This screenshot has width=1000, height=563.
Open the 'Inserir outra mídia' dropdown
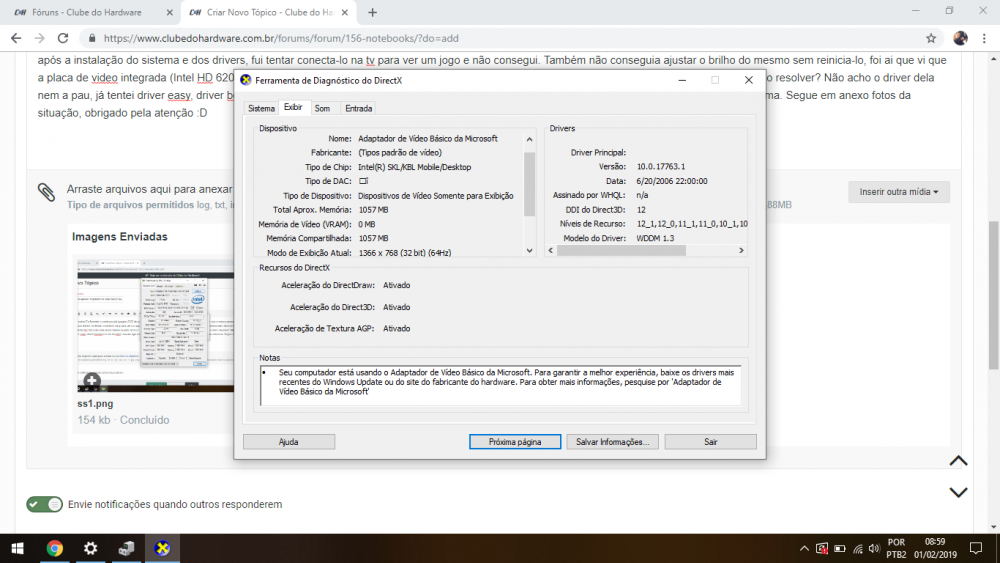click(898, 192)
